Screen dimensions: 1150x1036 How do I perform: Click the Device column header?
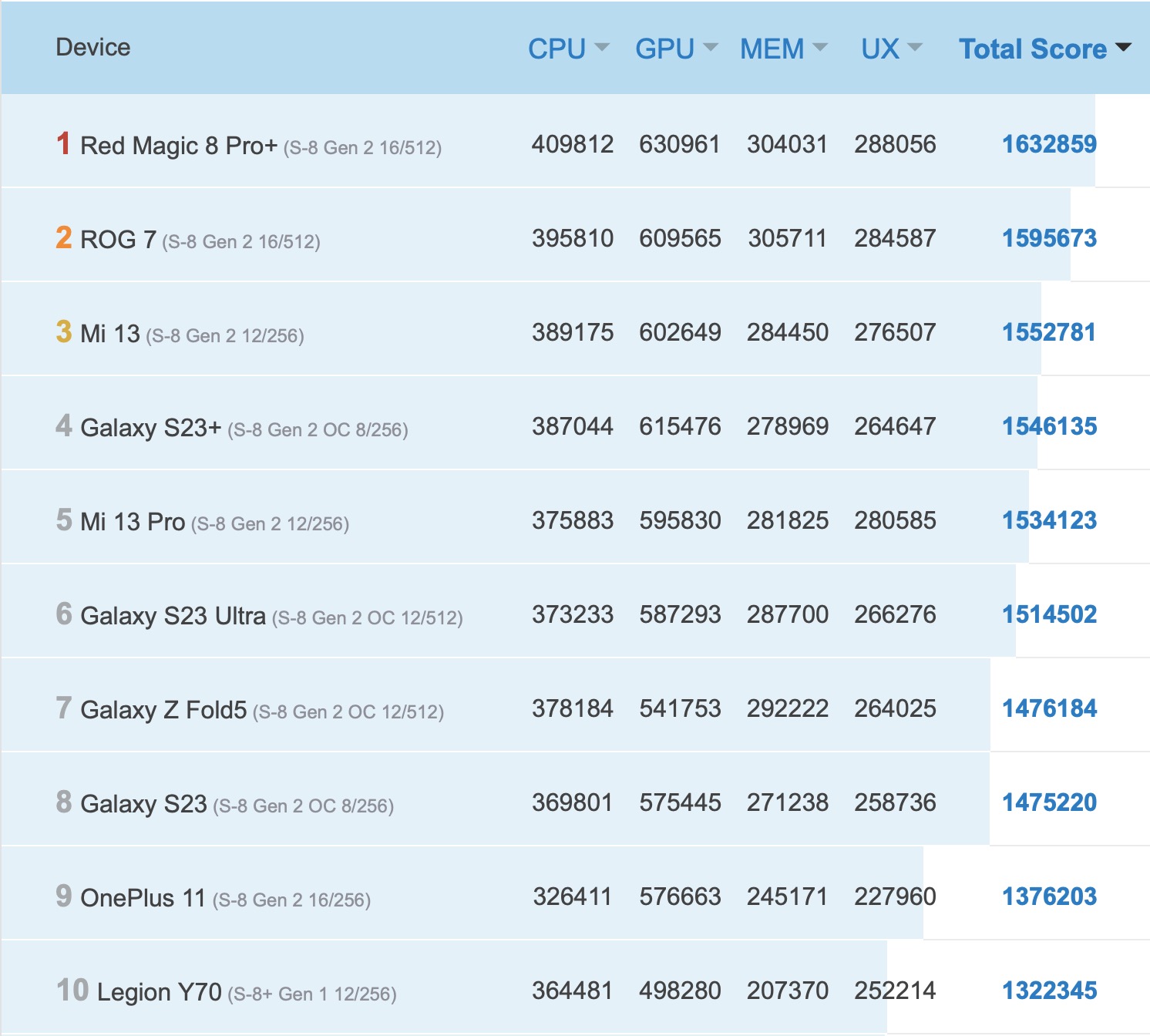coord(93,47)
